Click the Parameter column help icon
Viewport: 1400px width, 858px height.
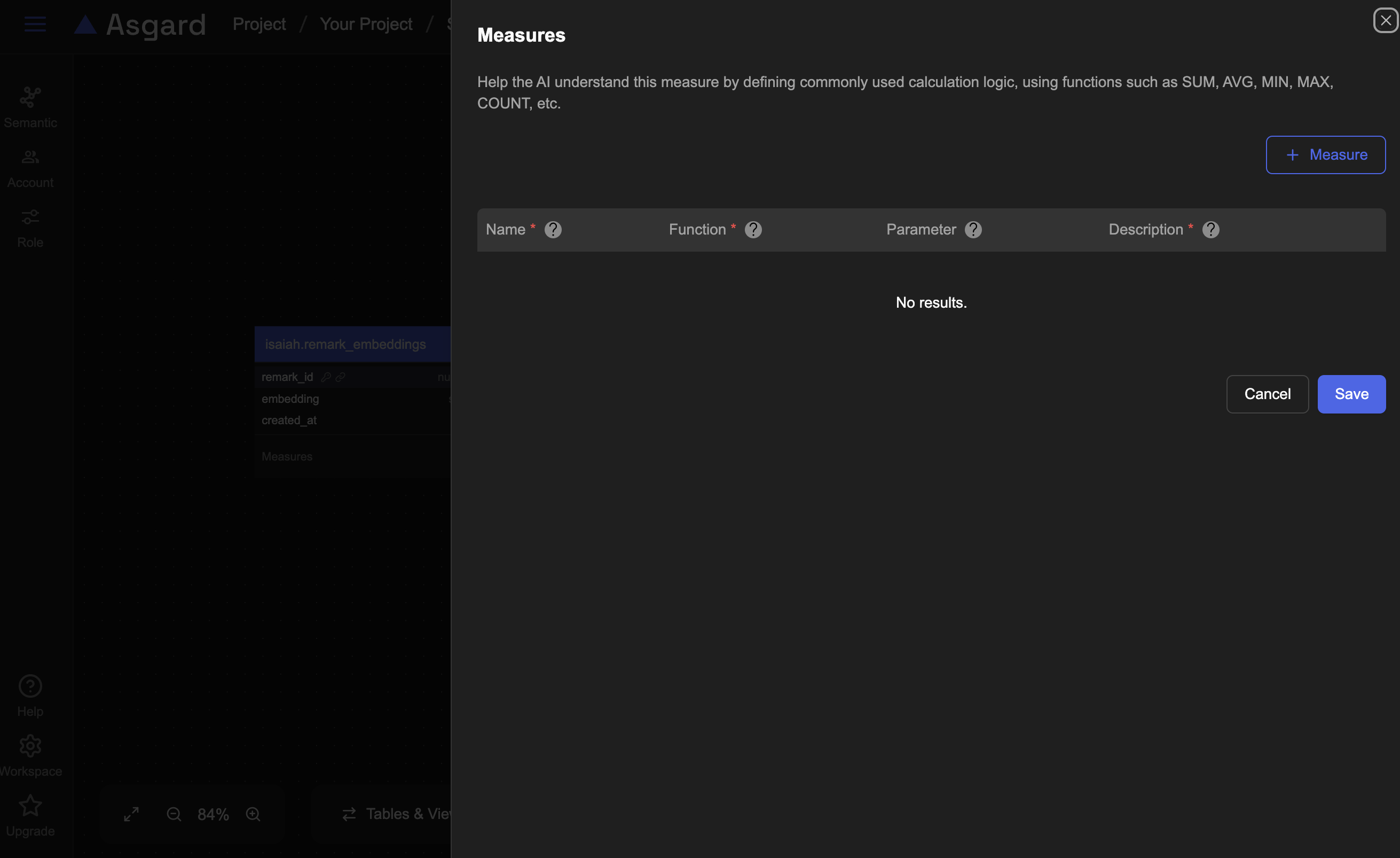tap(973, 230)
